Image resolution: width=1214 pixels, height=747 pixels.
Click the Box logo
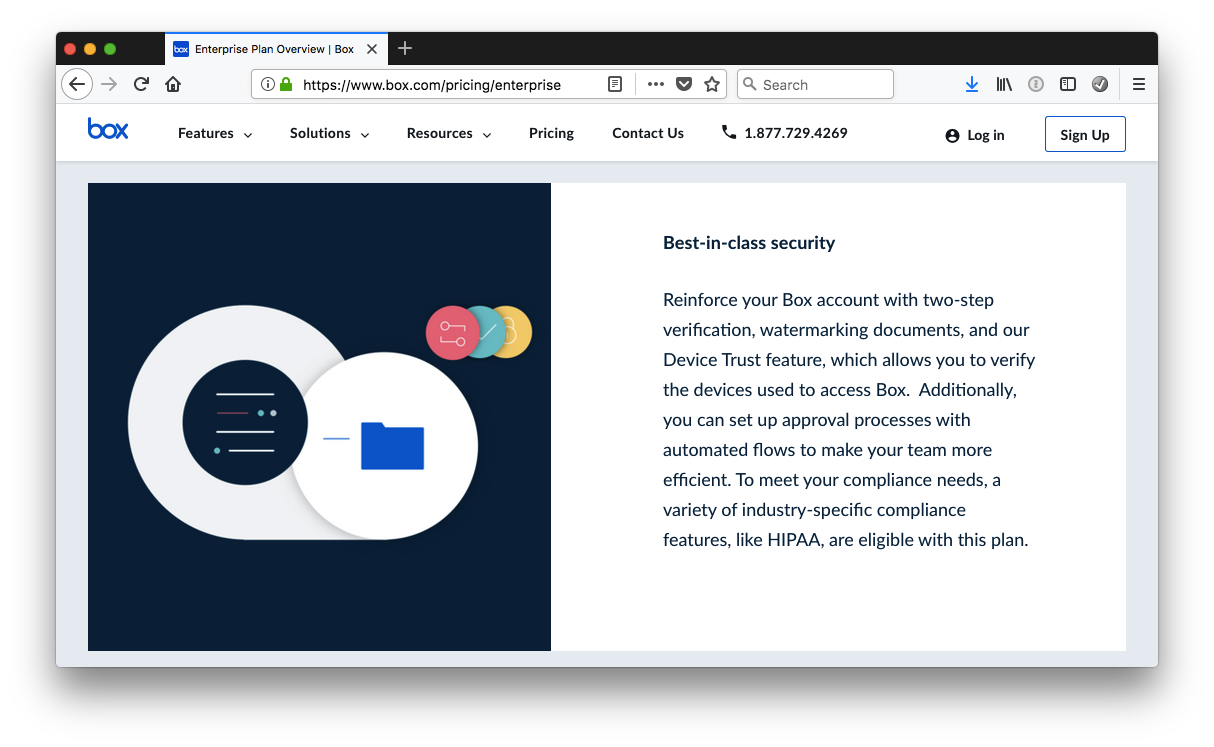[108, 129]
